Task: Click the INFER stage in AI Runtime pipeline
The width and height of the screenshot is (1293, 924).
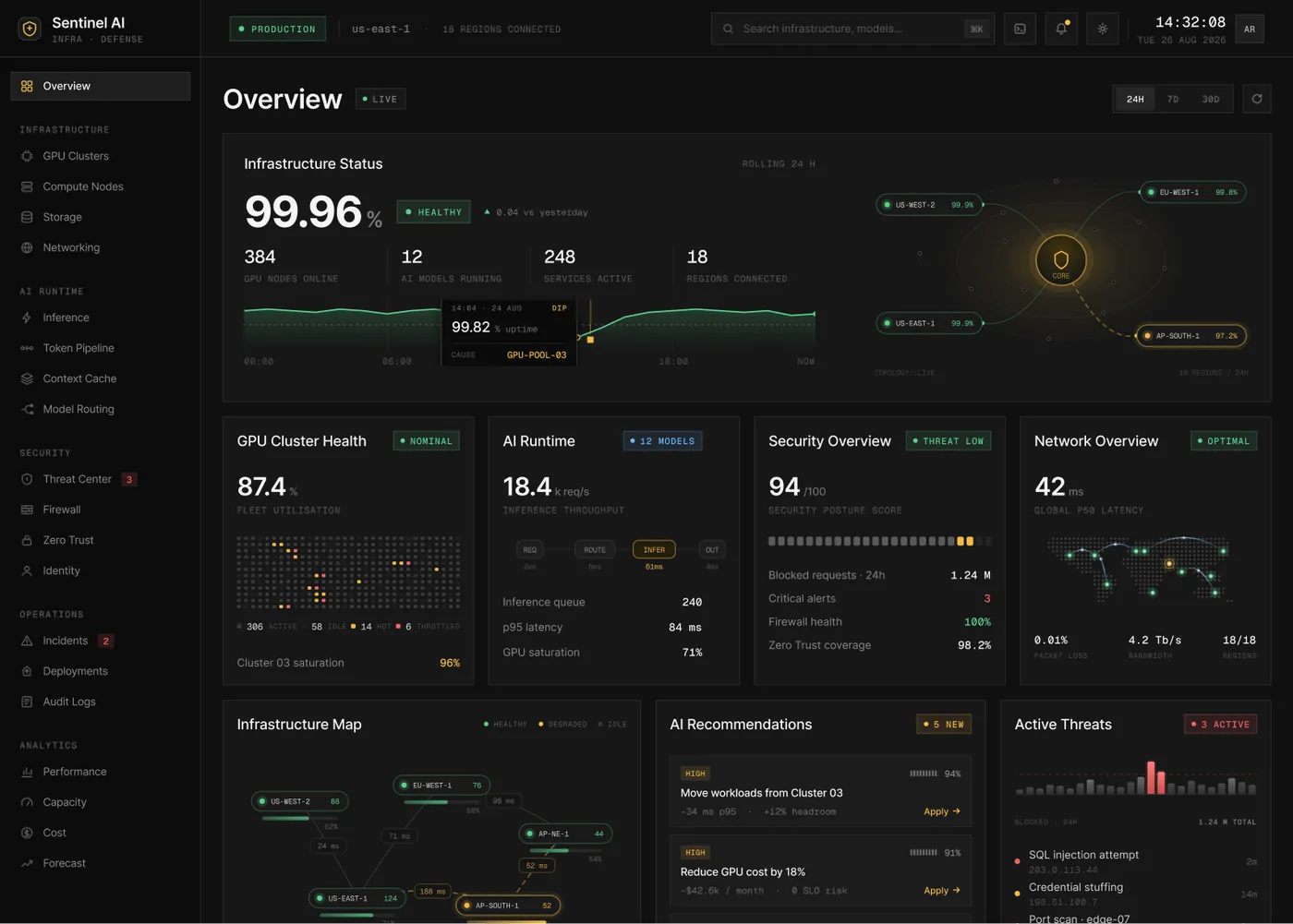Action: [x=654, y=549]
